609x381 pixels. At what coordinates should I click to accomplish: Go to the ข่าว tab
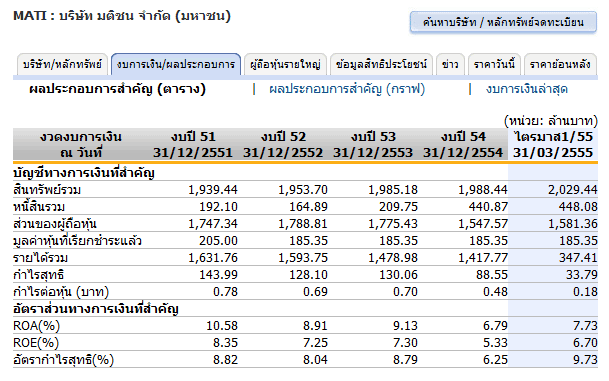click(450, 64)
